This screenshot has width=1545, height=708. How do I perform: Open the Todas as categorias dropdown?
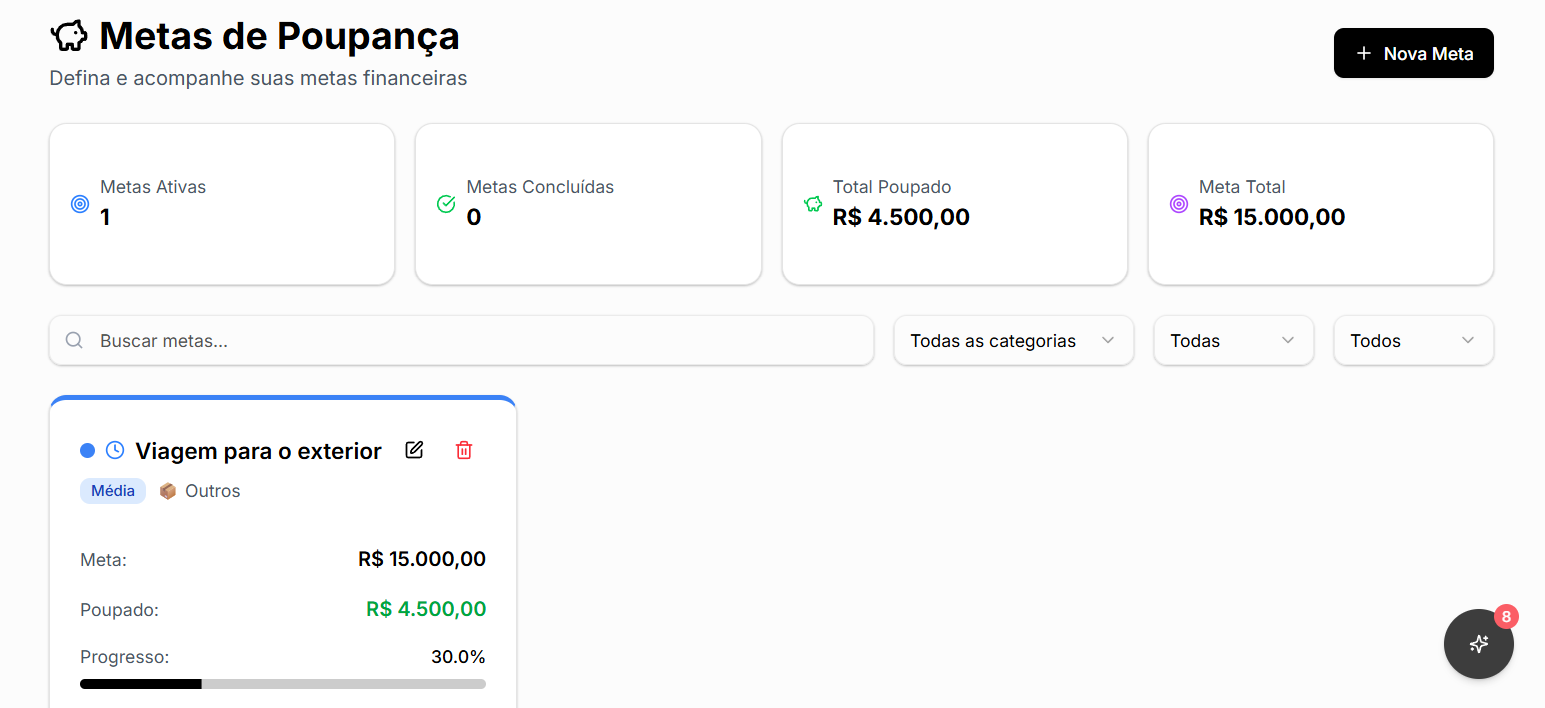pyautogui.click(x=1012, y=340)
